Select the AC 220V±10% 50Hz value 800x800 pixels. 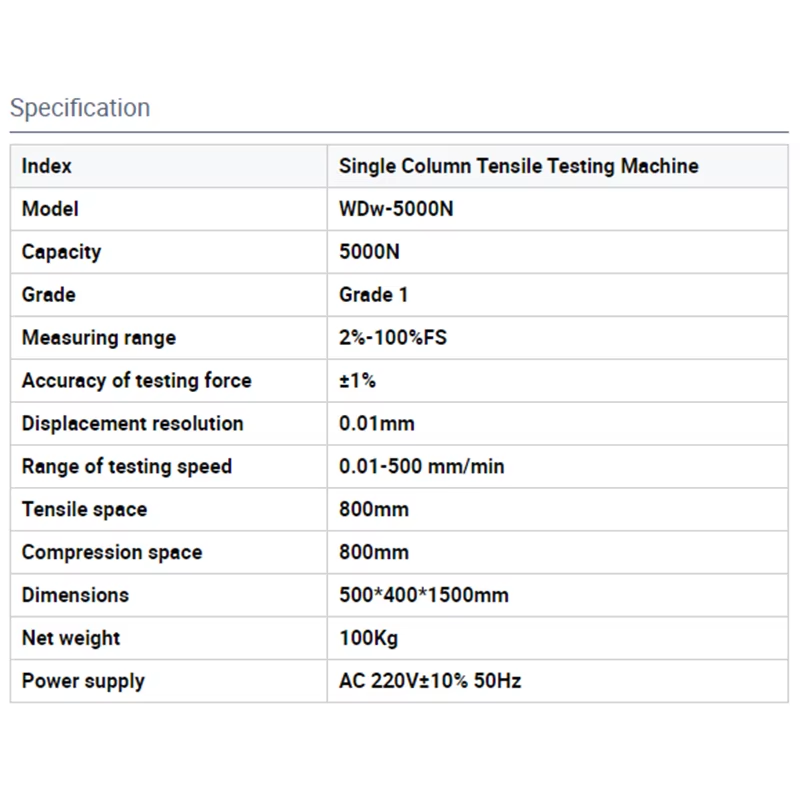coord(430,681)
